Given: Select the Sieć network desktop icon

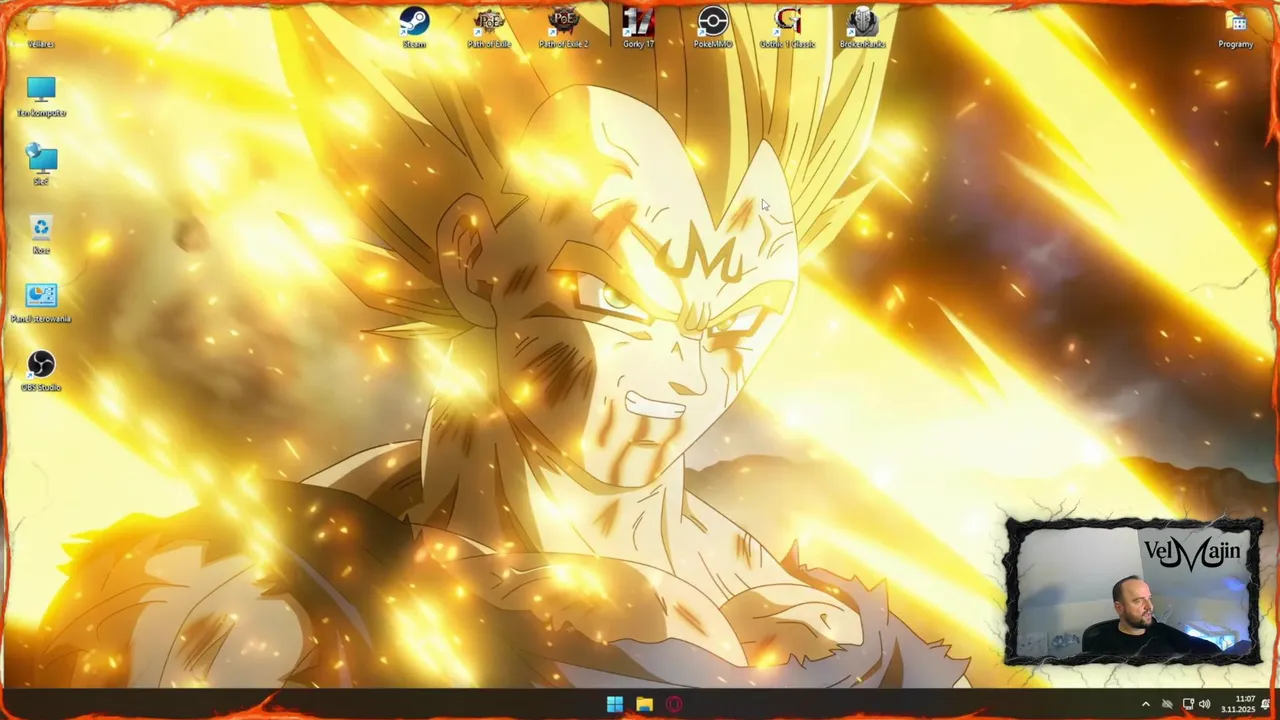Looking at the screenshot, I should [41, 164].
